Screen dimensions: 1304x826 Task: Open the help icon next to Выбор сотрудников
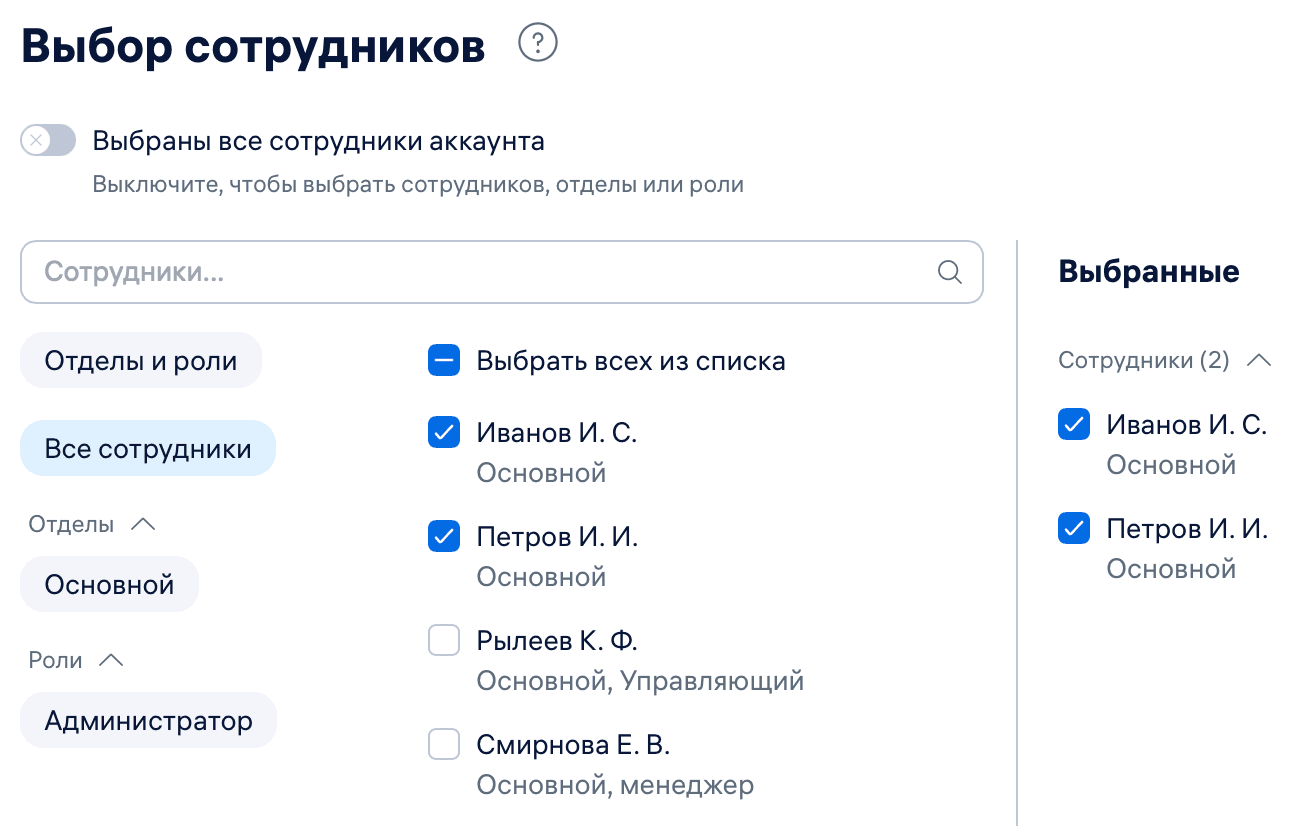(x=537, y=44)
